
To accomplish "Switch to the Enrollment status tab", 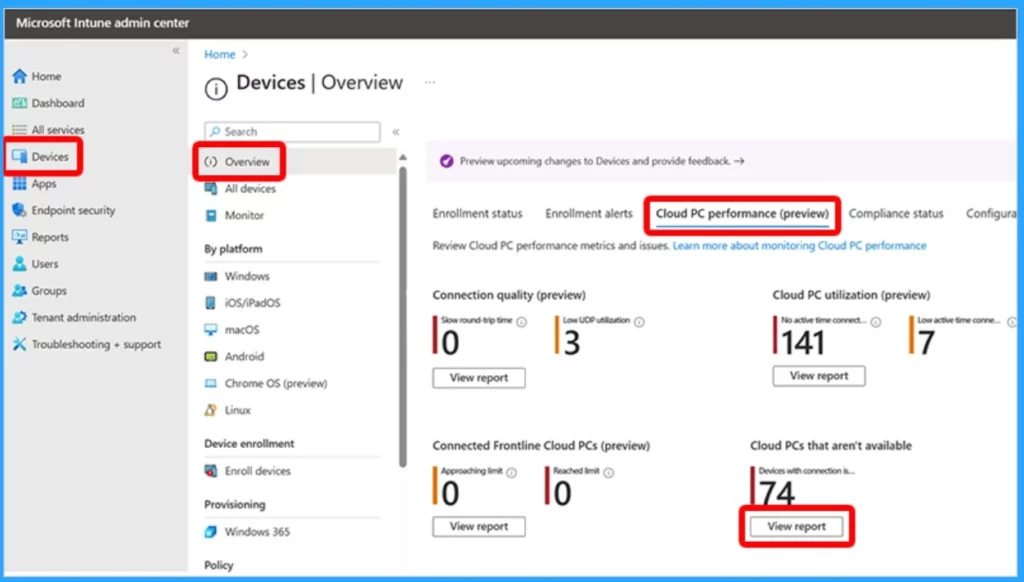I will pyautogui.click(x=477, y=214).
